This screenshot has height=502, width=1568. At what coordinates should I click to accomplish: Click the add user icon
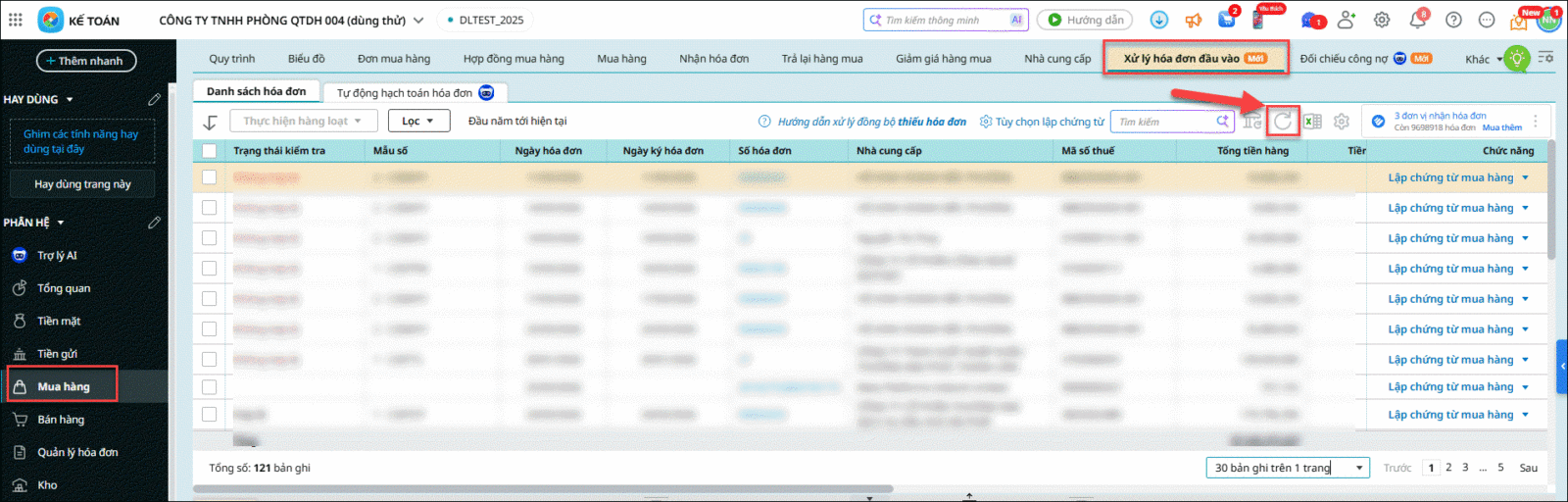[1346, 21]
